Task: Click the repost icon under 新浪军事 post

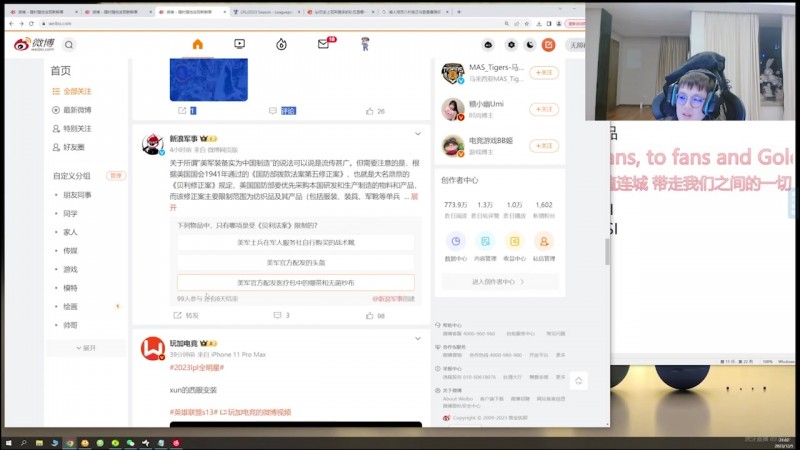Action: (177, 315)
